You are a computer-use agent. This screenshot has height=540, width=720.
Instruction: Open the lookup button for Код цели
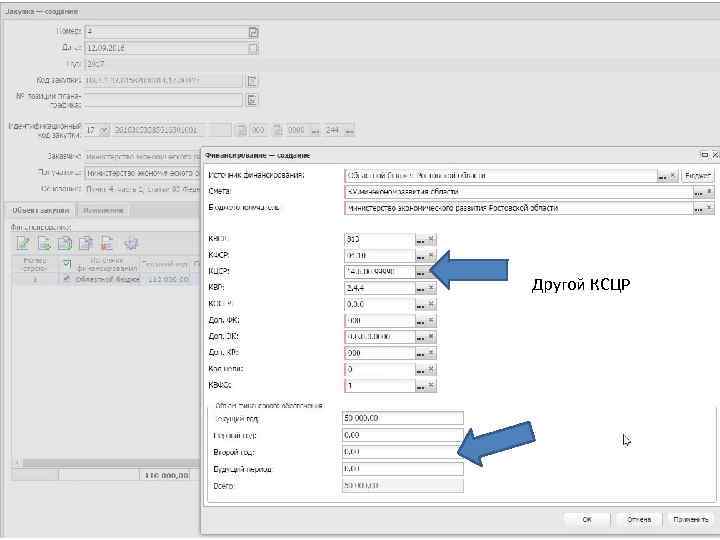coord(420,369)
